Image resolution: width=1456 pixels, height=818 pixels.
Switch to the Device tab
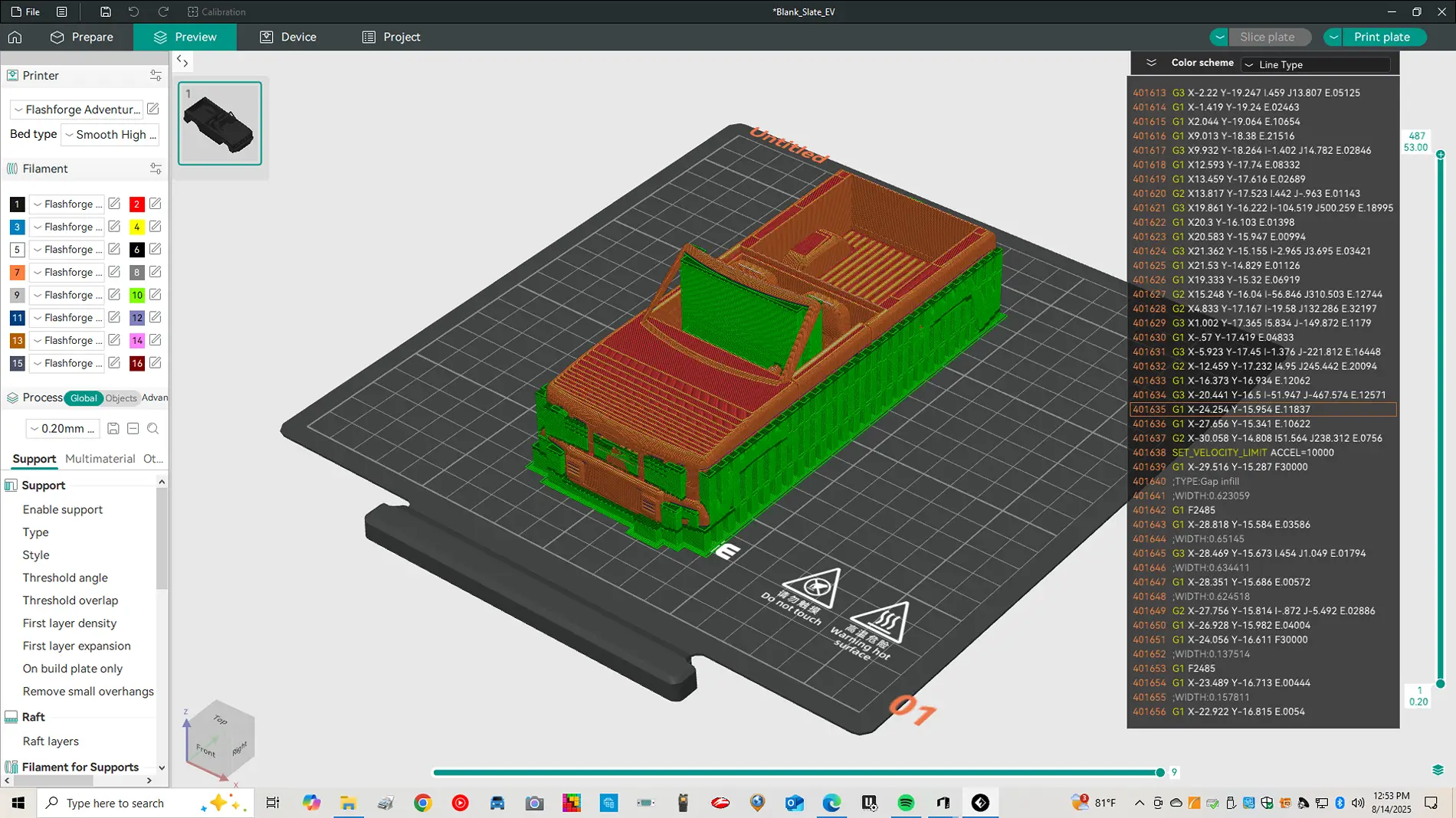click(288, 37)
